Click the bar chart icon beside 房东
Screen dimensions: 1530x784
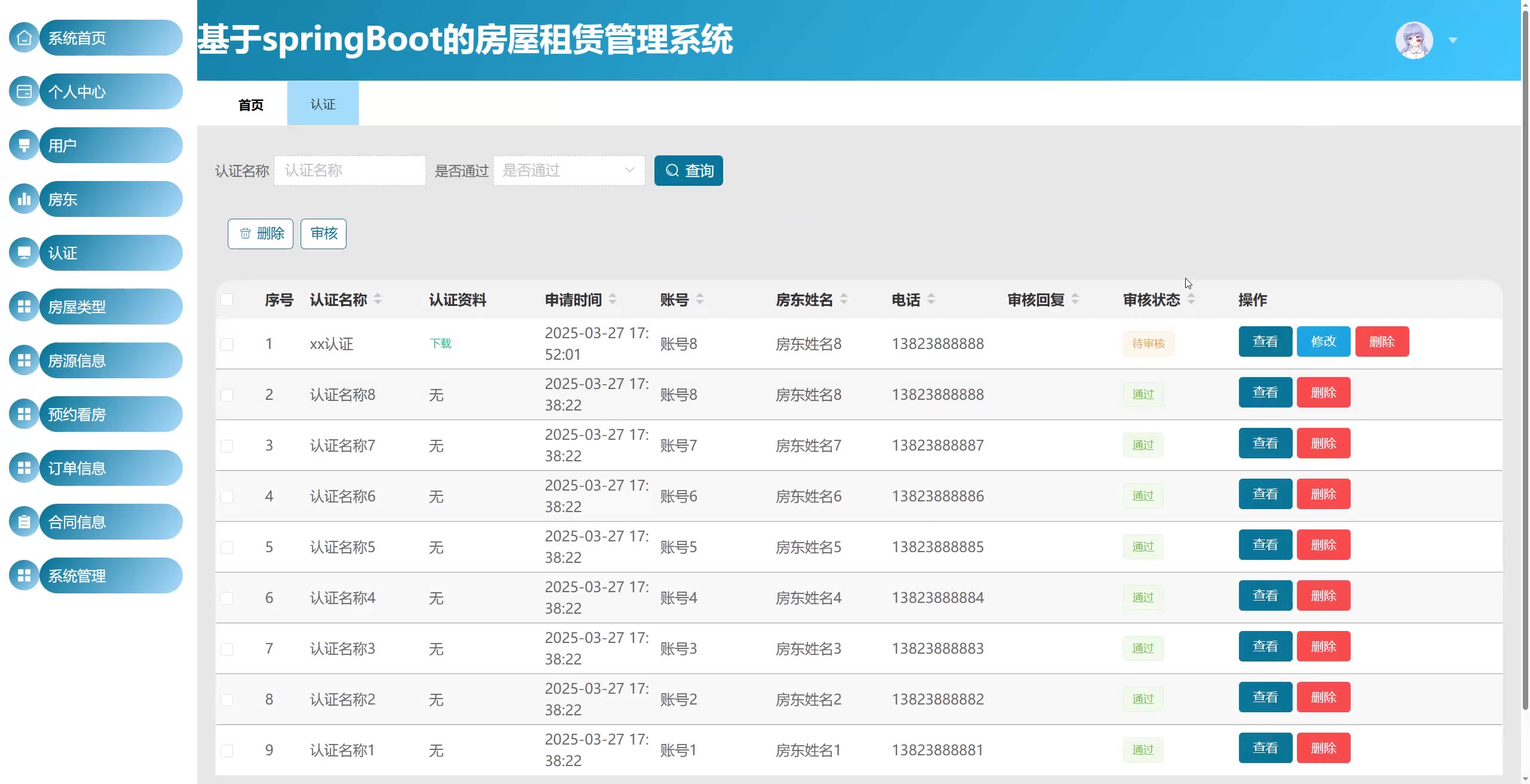[24, 199]
